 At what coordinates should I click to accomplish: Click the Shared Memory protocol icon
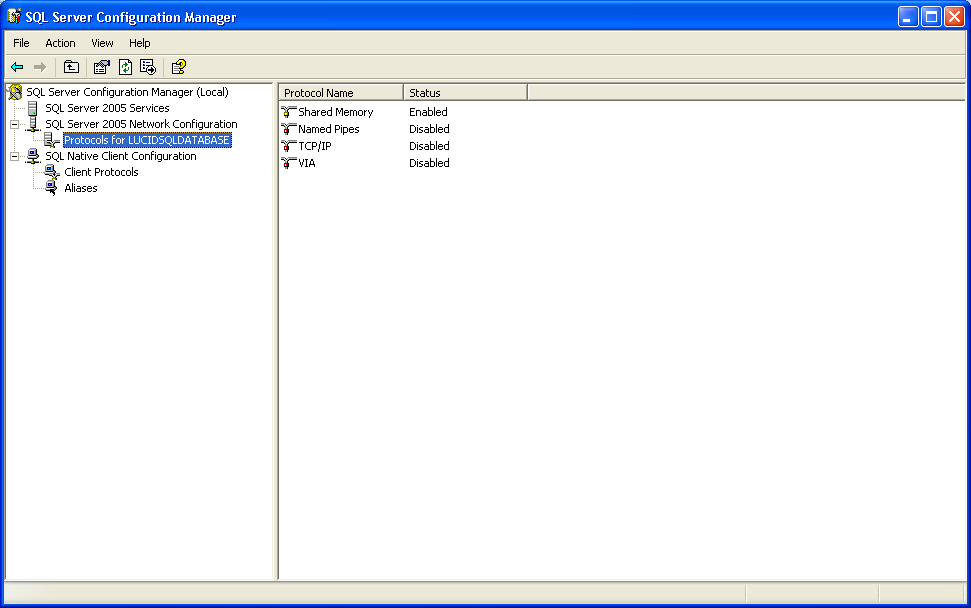(x=289, y=112)
